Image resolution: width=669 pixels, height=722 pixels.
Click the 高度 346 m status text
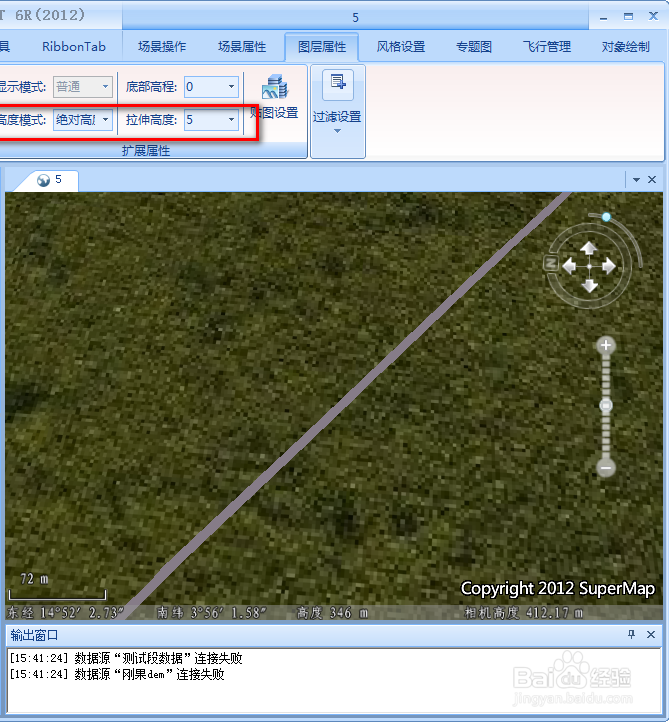(x=332, y=613)
